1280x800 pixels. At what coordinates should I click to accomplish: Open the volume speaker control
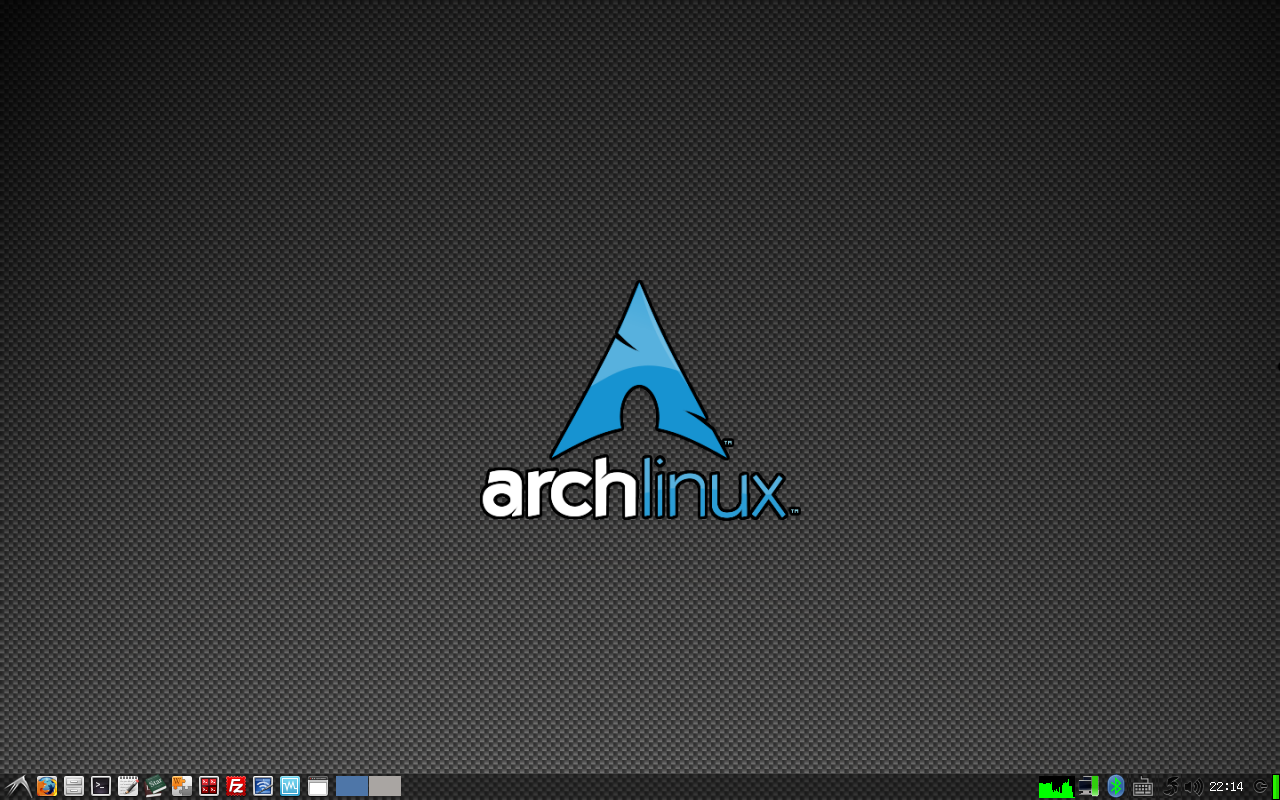point(1193,787)
